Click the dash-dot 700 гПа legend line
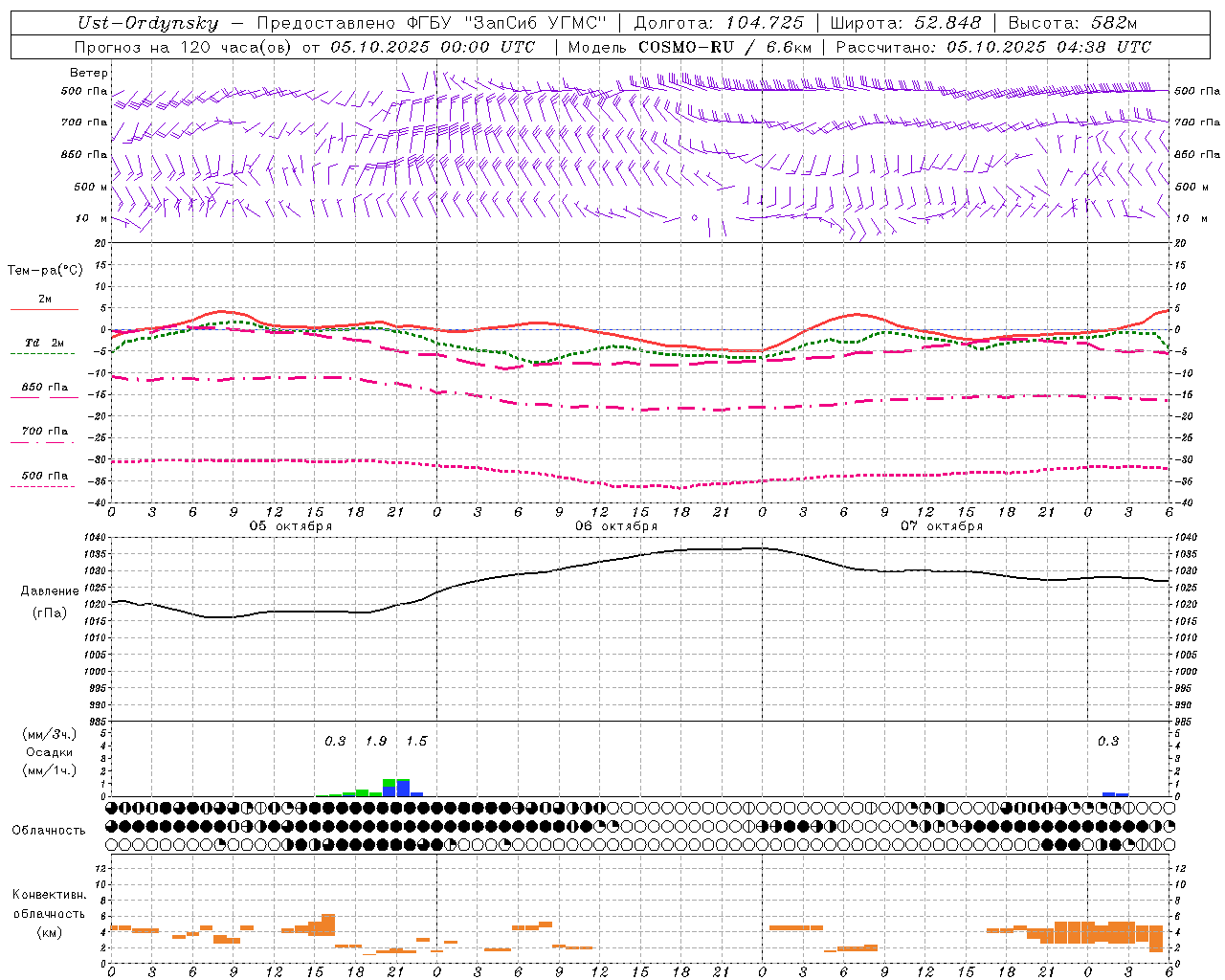Screen dimensions: 1225x980 click(42, 442)
